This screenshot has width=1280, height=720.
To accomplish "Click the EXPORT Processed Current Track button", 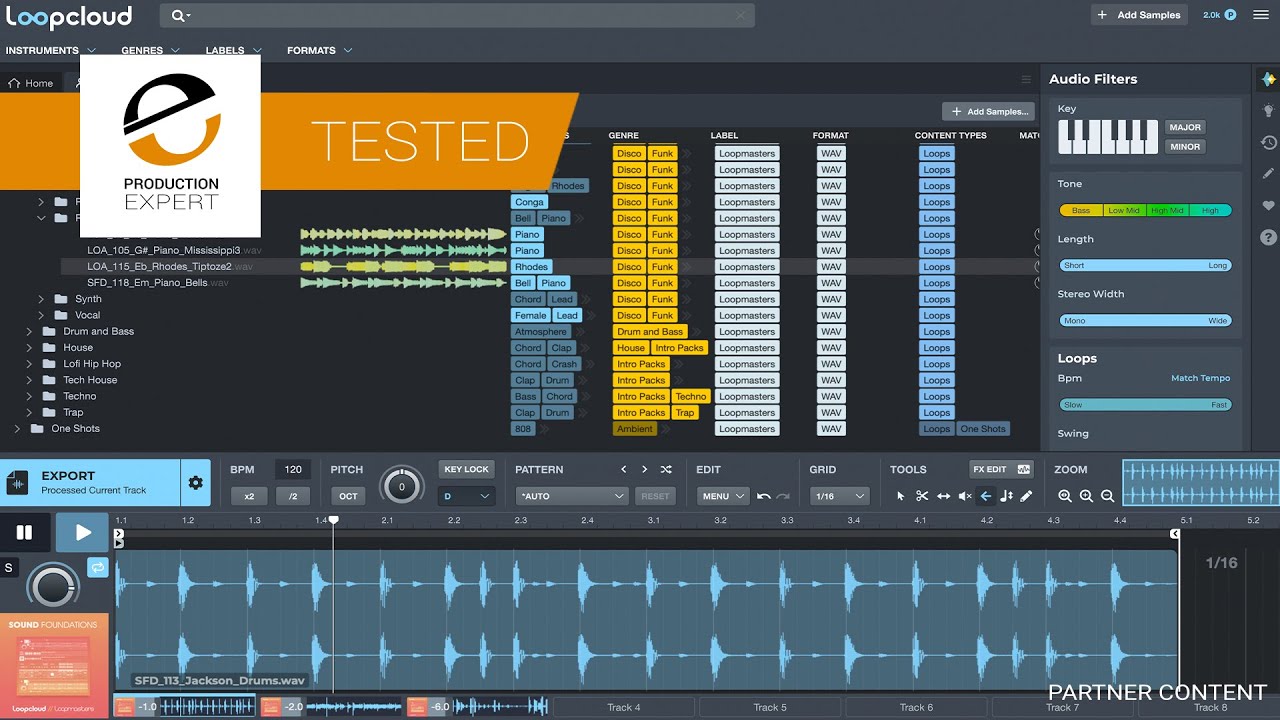I will click(90, 483).
